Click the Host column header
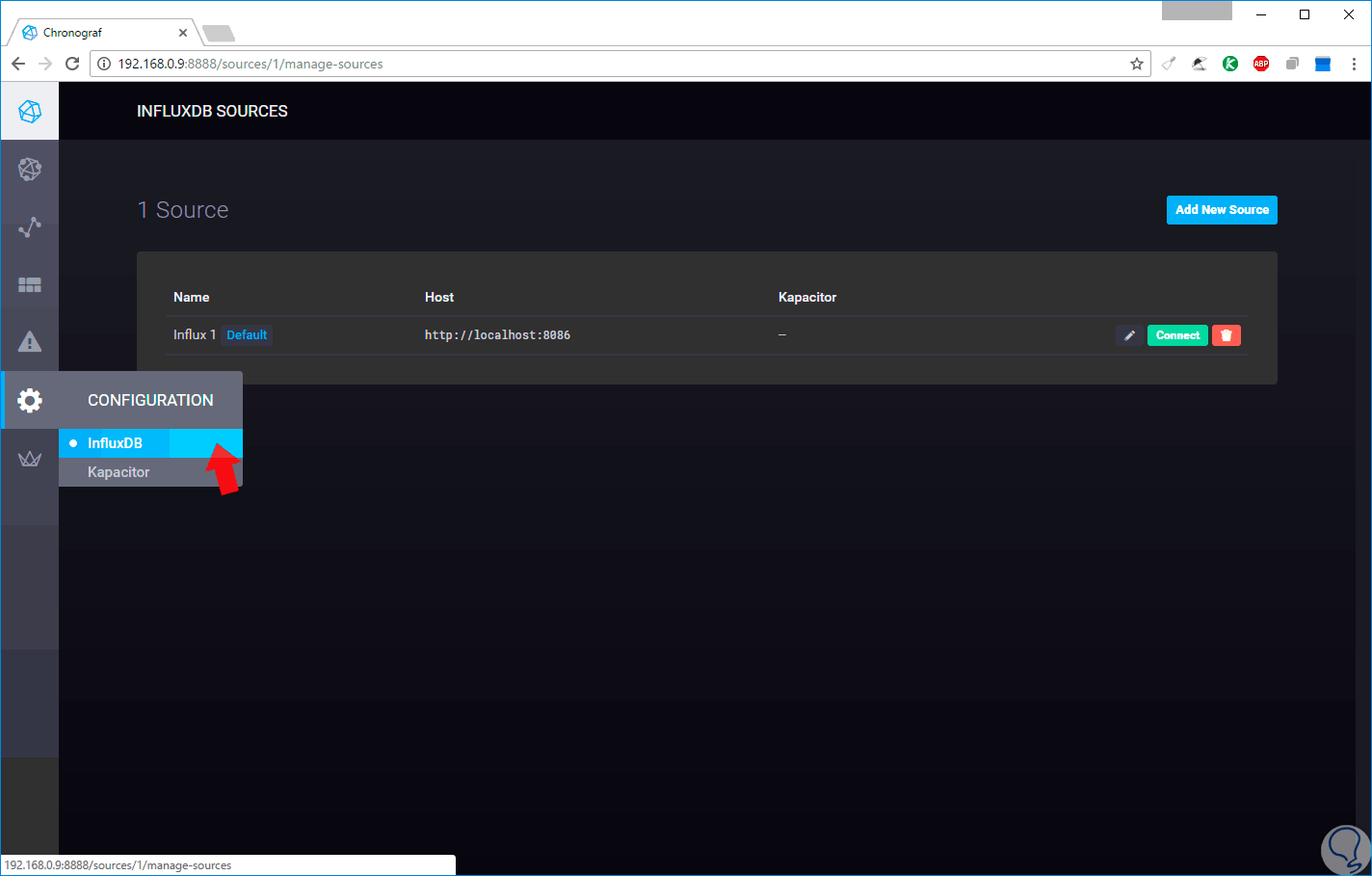The width and height of the screenshot is (1372, 876). (x=439, y=297)
